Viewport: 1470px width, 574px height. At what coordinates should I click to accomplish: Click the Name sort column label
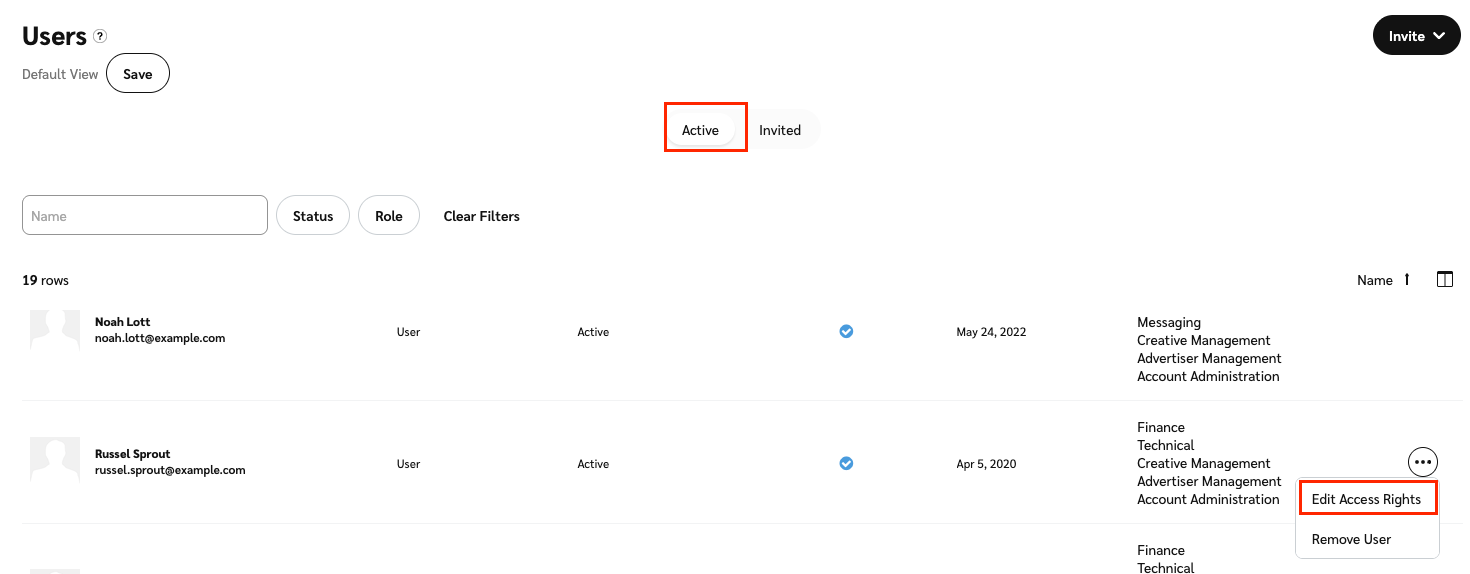(1374, 280)
